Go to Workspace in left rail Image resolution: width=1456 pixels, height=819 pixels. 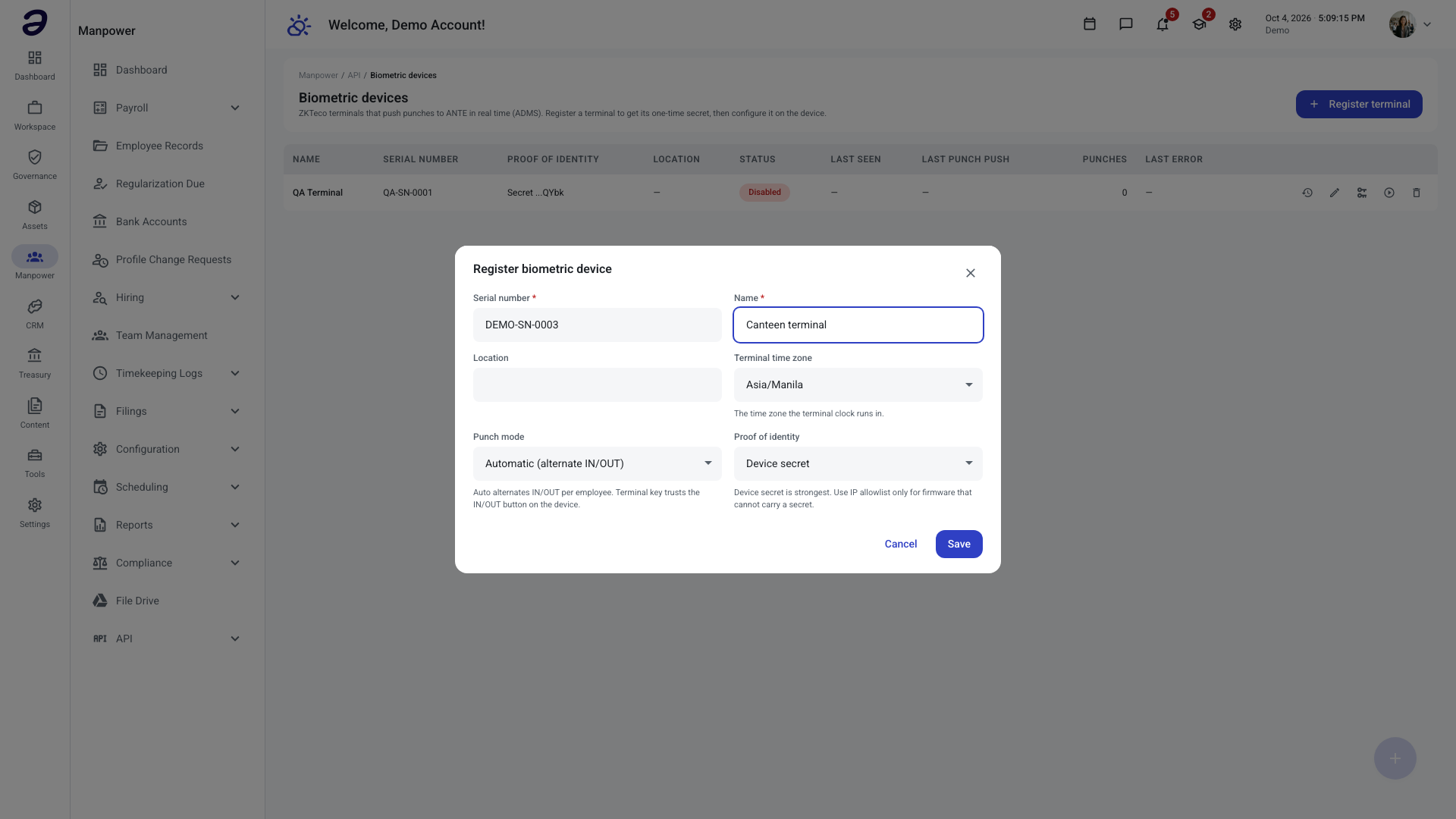pos(35,115)
